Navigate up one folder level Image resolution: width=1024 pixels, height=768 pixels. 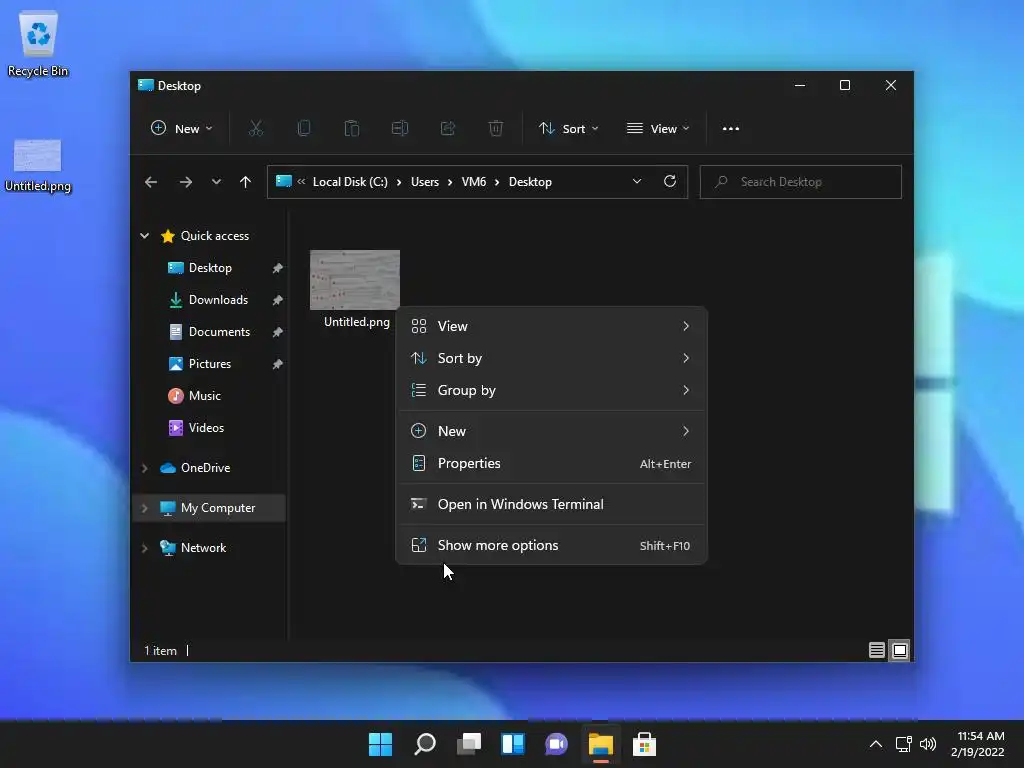[246, 182]
